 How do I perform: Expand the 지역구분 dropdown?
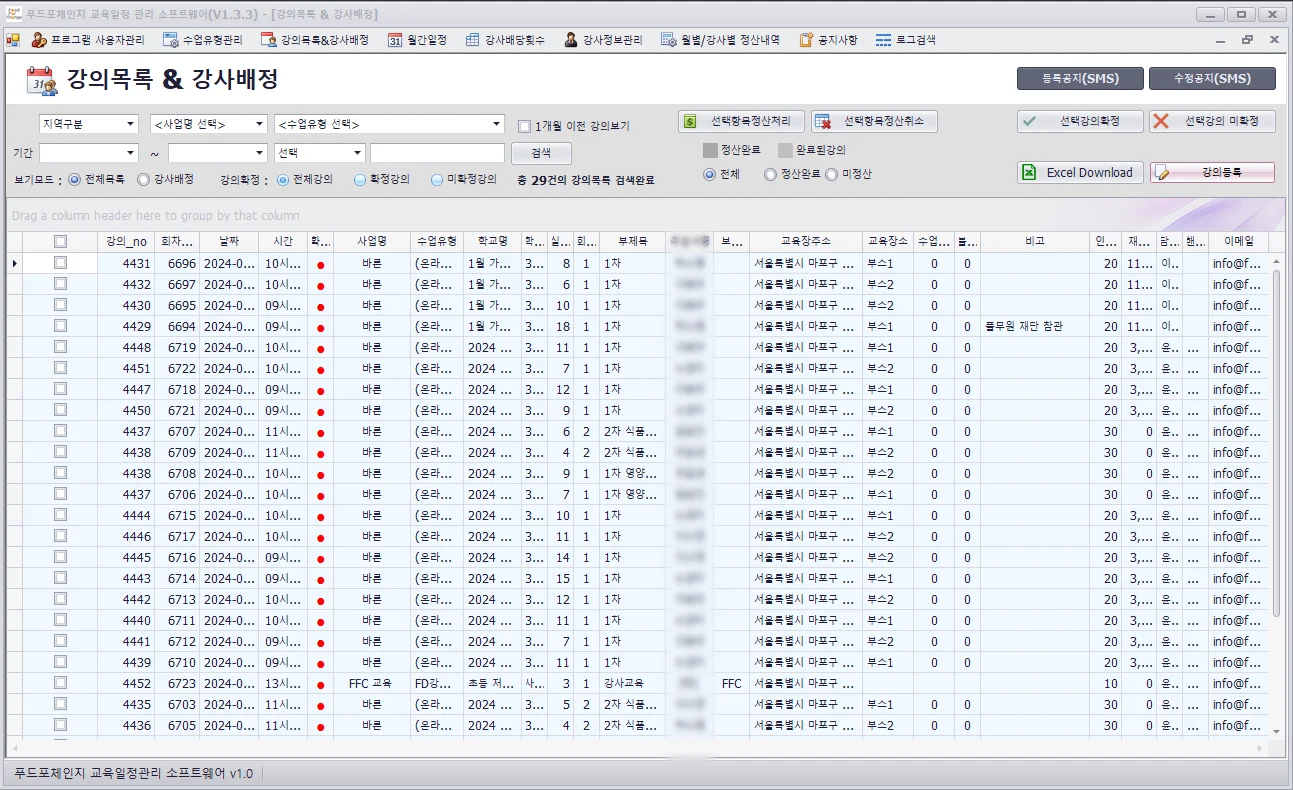(88, 124)
